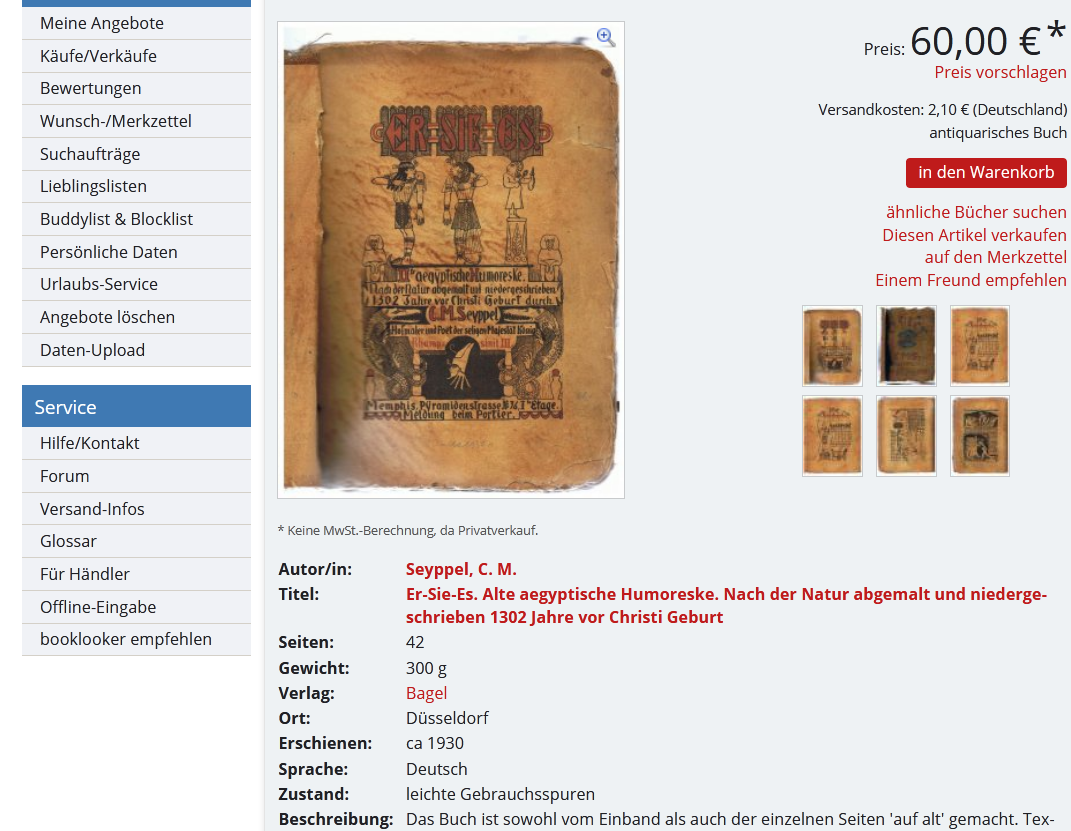Select the third thumbnail in top row
This screenshot has height=831, width=1071.
[x=979, y=346]
